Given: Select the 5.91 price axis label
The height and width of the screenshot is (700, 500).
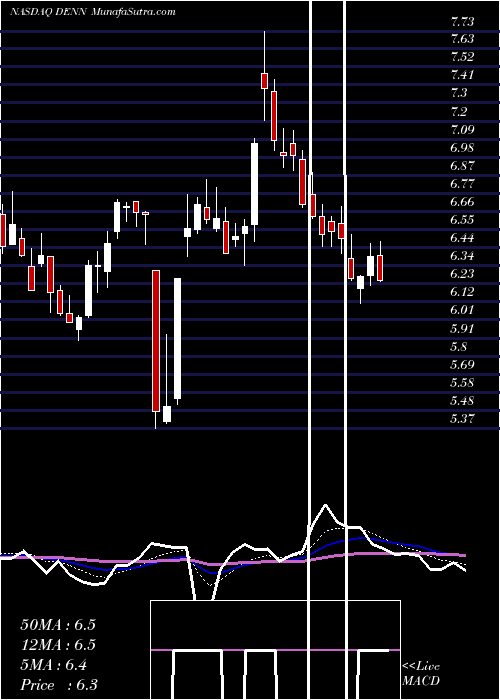Looking at the screenshot, I should coord(462,329).
